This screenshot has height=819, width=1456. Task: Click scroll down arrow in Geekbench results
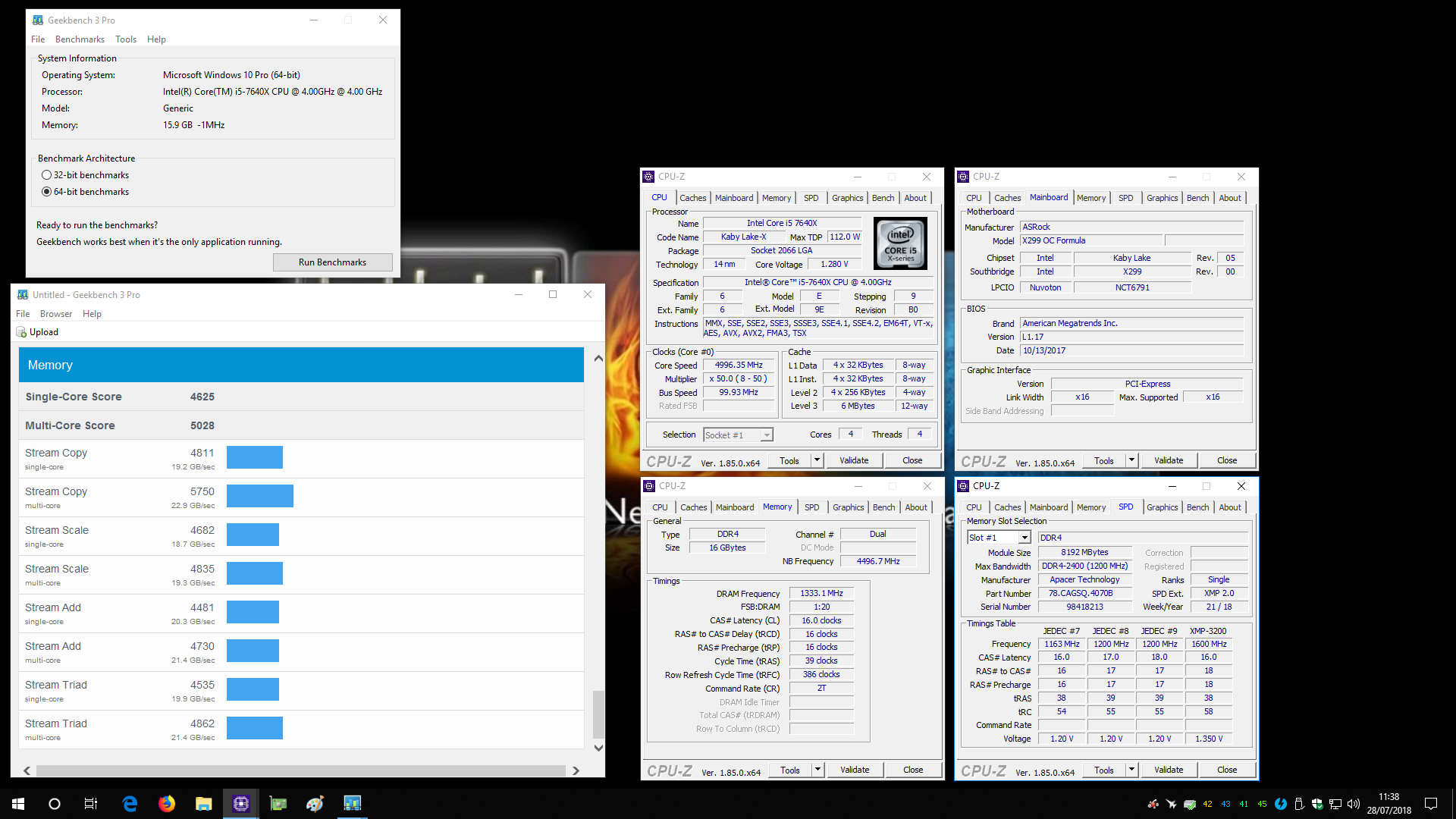(x=598, y=748)
